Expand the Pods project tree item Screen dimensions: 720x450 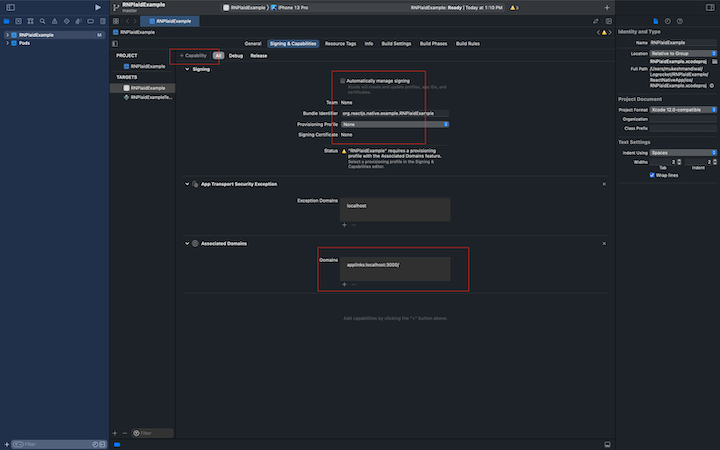click(7, 43)
